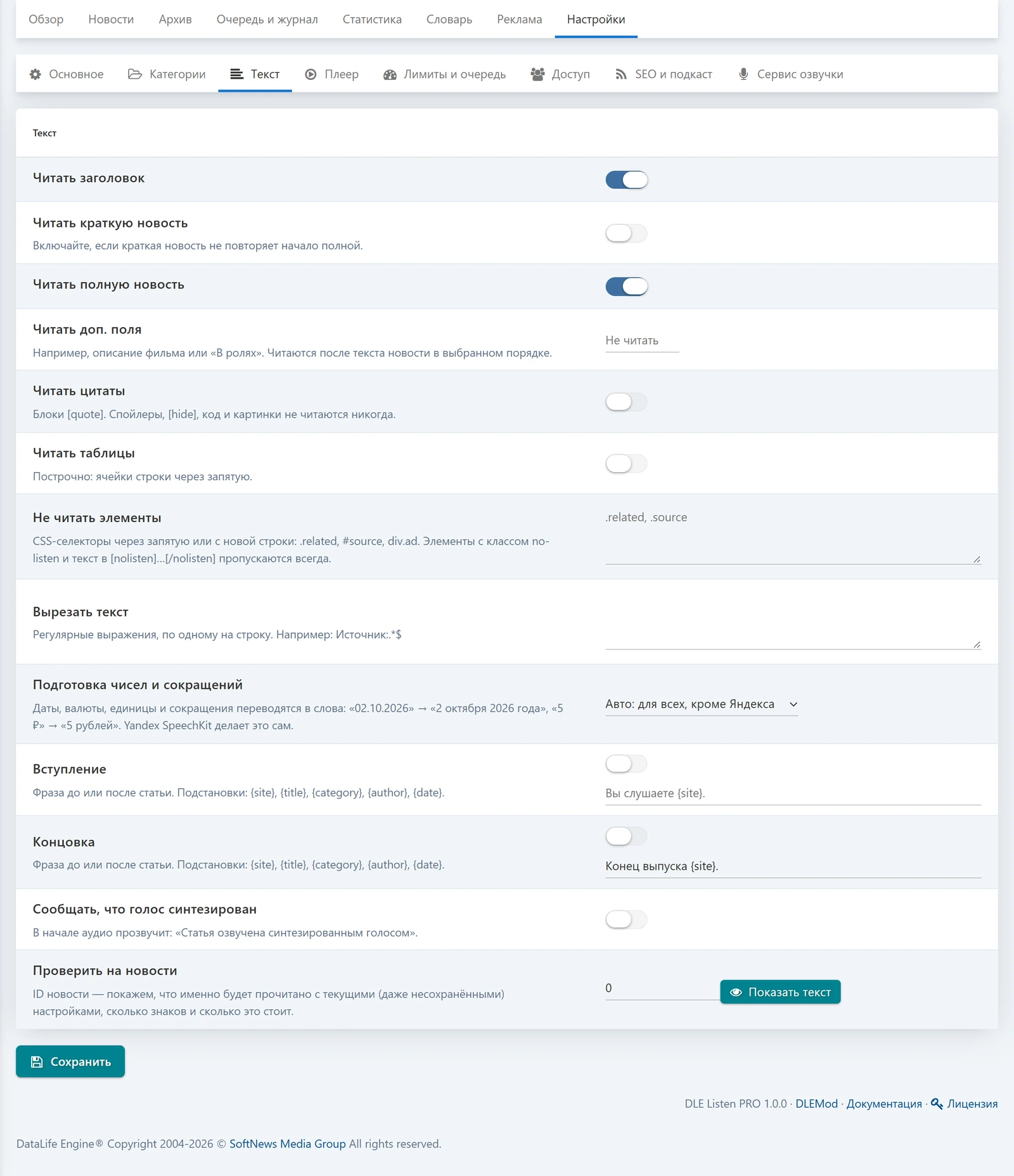Viewport: 1014px width, 1176px height.
Task: Click into the Вырезать текст textarea
Action: coord(793,620)
